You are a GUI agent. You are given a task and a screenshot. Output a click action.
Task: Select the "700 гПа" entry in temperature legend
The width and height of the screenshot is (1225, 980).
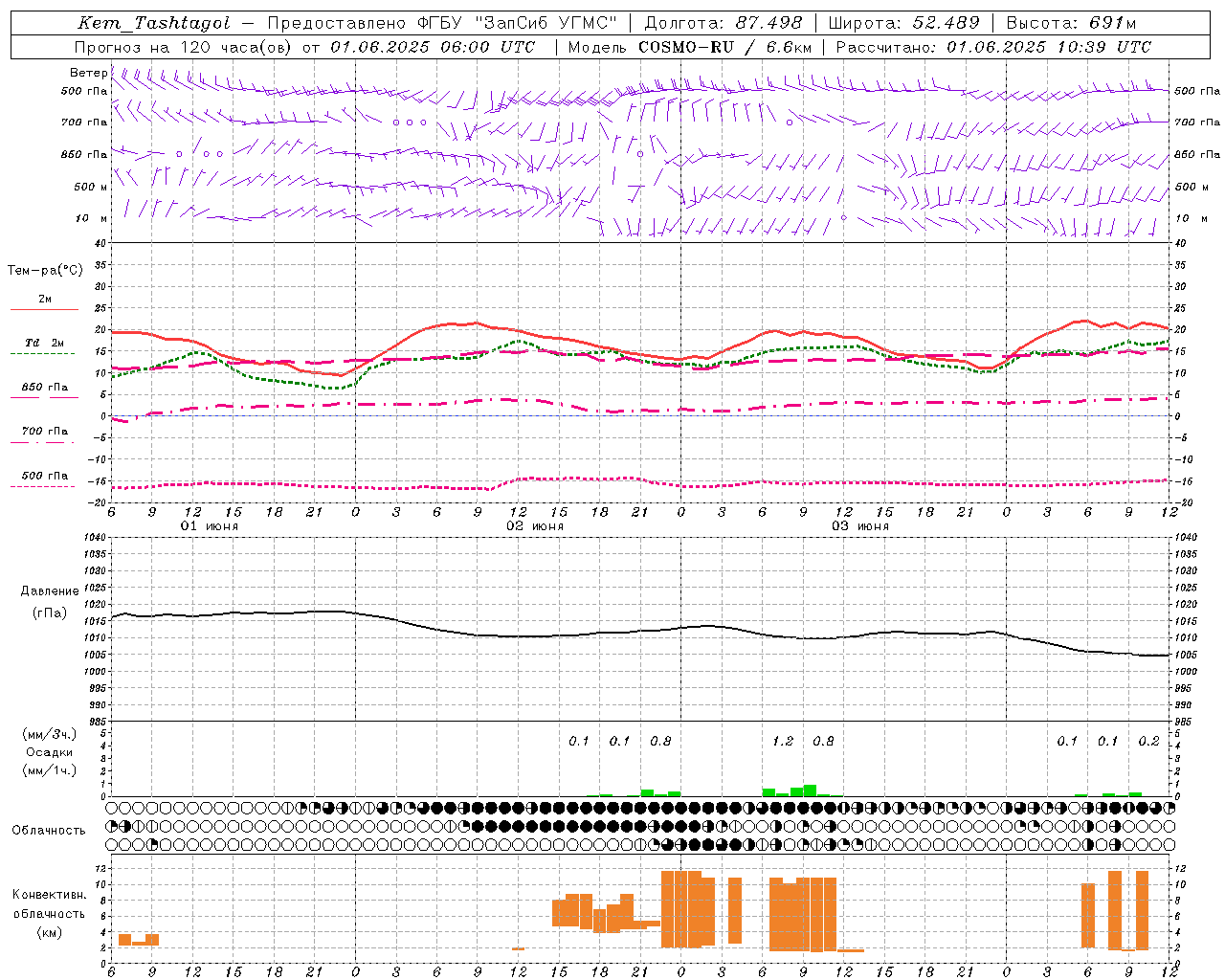[x=45, y=432]
